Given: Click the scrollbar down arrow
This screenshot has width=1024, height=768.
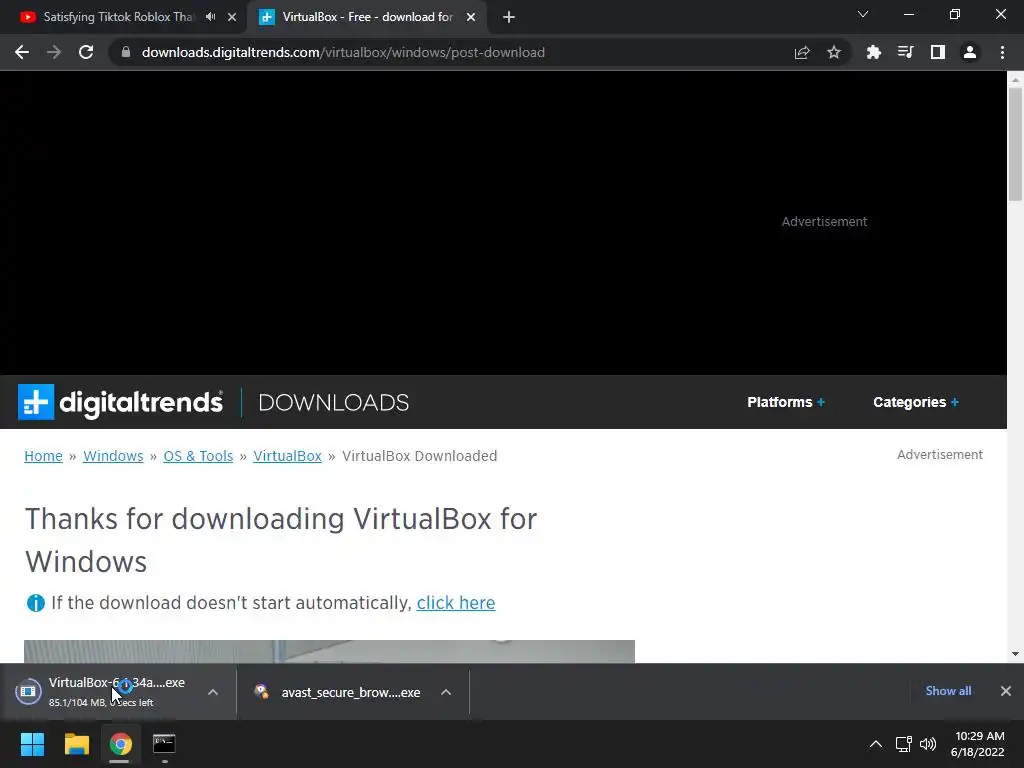Looking at the screenshot, I should coord(1015,654).
